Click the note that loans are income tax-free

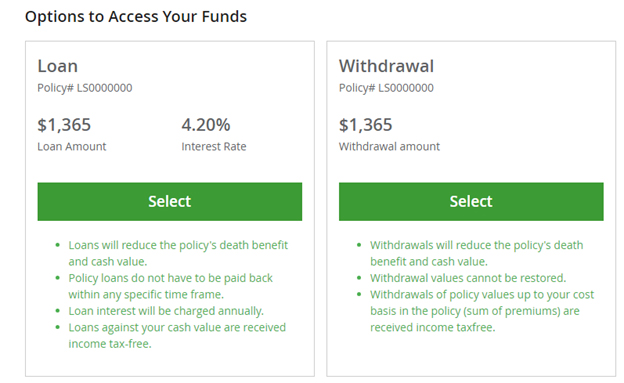177,336
